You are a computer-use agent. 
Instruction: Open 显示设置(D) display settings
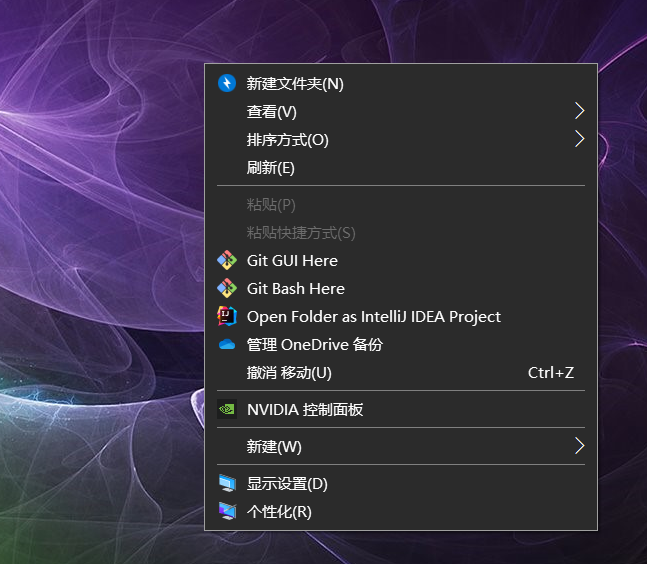[401, 483]
